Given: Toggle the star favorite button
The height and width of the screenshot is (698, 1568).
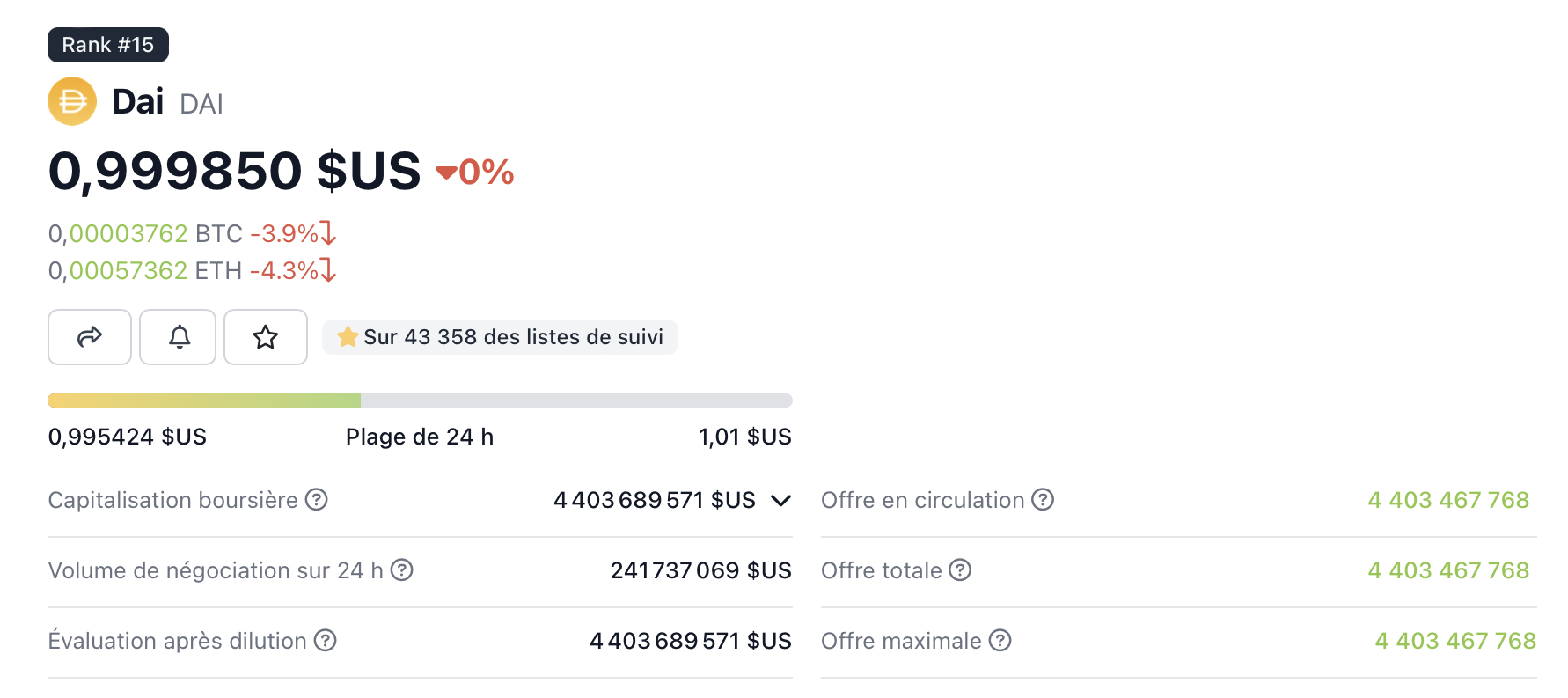Looking at the screenshot, I should pyautogui.click(x=266, y=337).
